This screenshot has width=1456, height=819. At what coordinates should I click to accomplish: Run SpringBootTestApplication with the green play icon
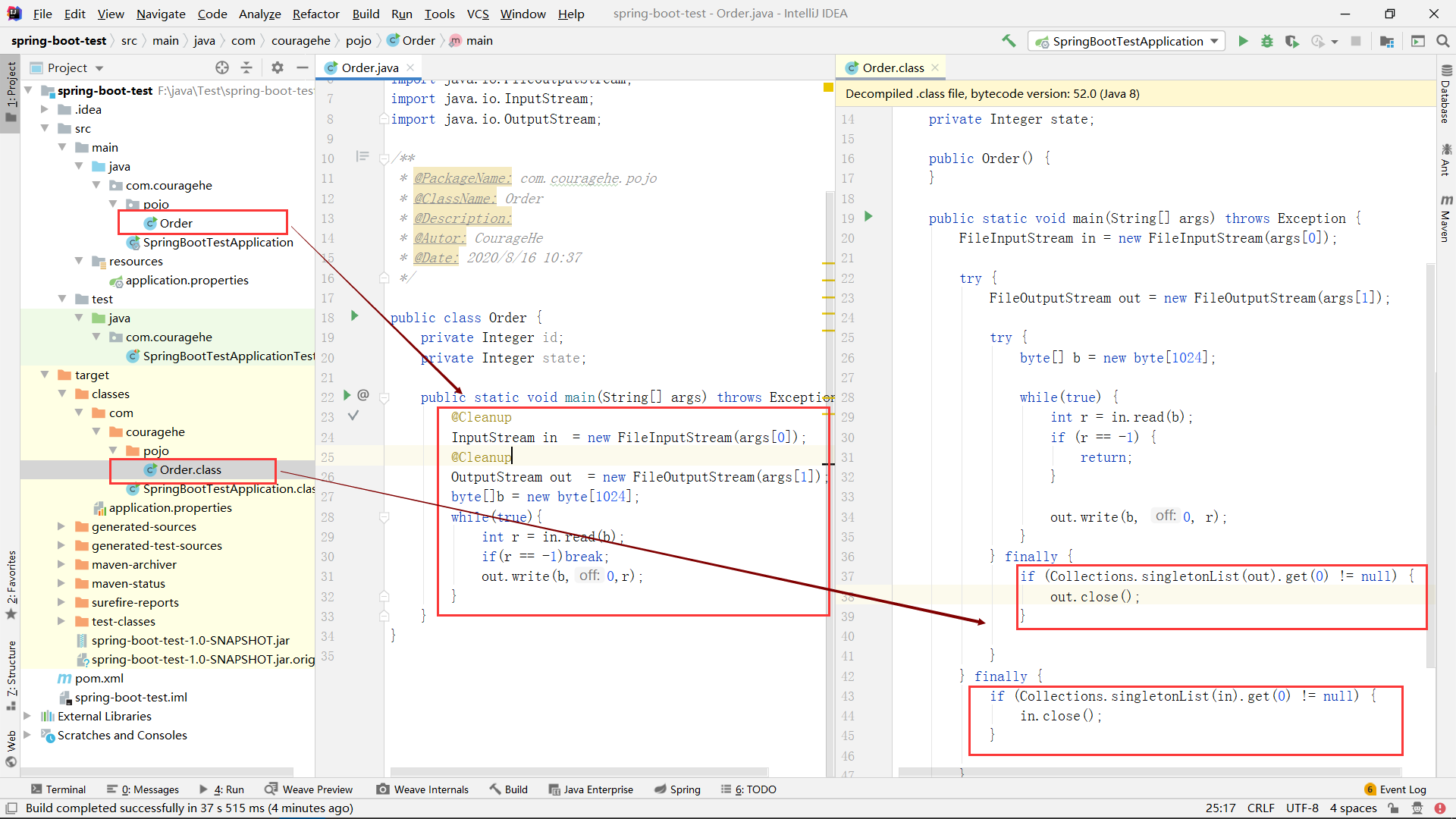[x=1243, y=41]
